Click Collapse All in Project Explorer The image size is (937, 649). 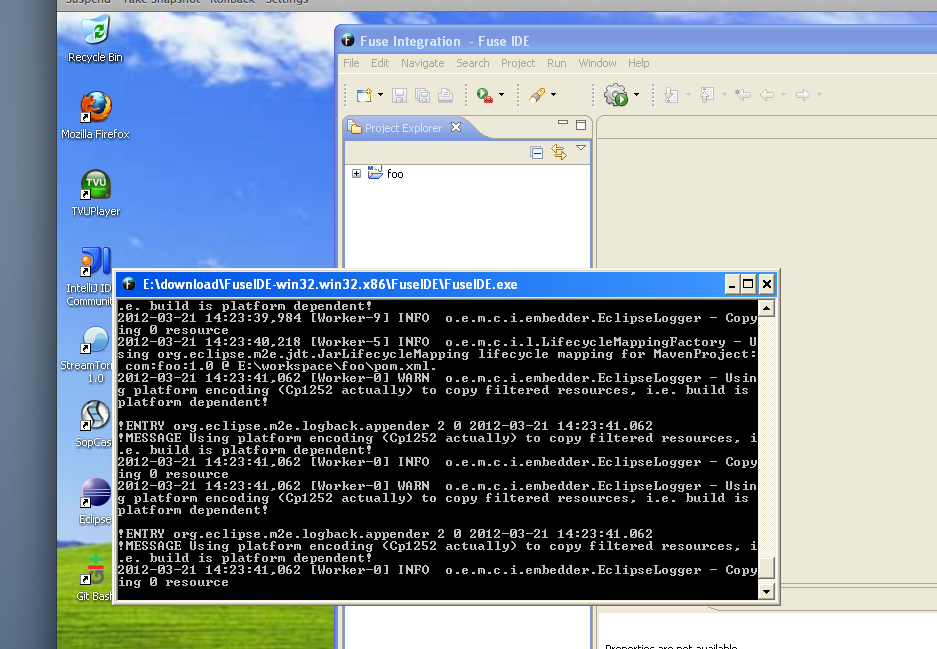pos(537,153)
